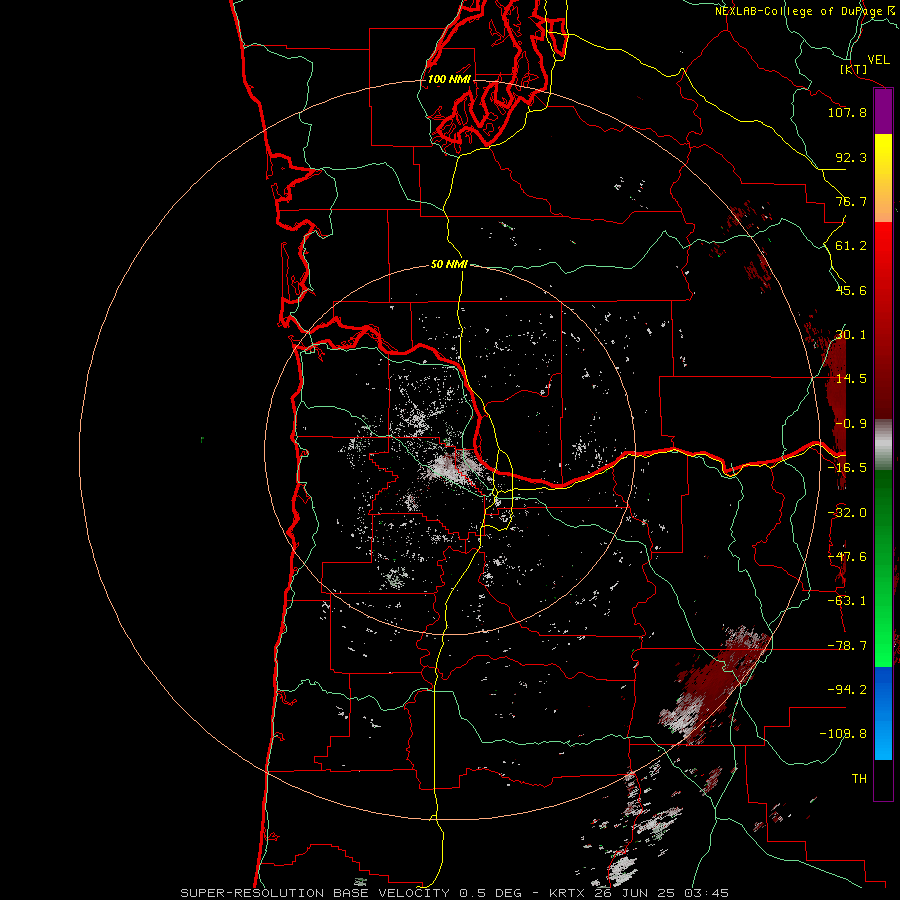Click the 30.1 velocity scale value

tap(851, 335)
